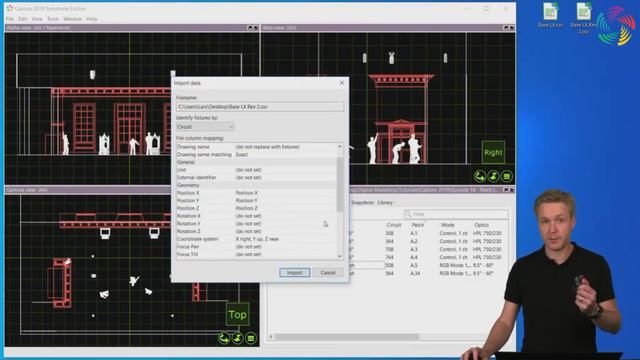Image resolution: width=640 pixels, height=360 pixels.
Task: Click the magnifier icon in the Filter box
Action: pos(408,214)
